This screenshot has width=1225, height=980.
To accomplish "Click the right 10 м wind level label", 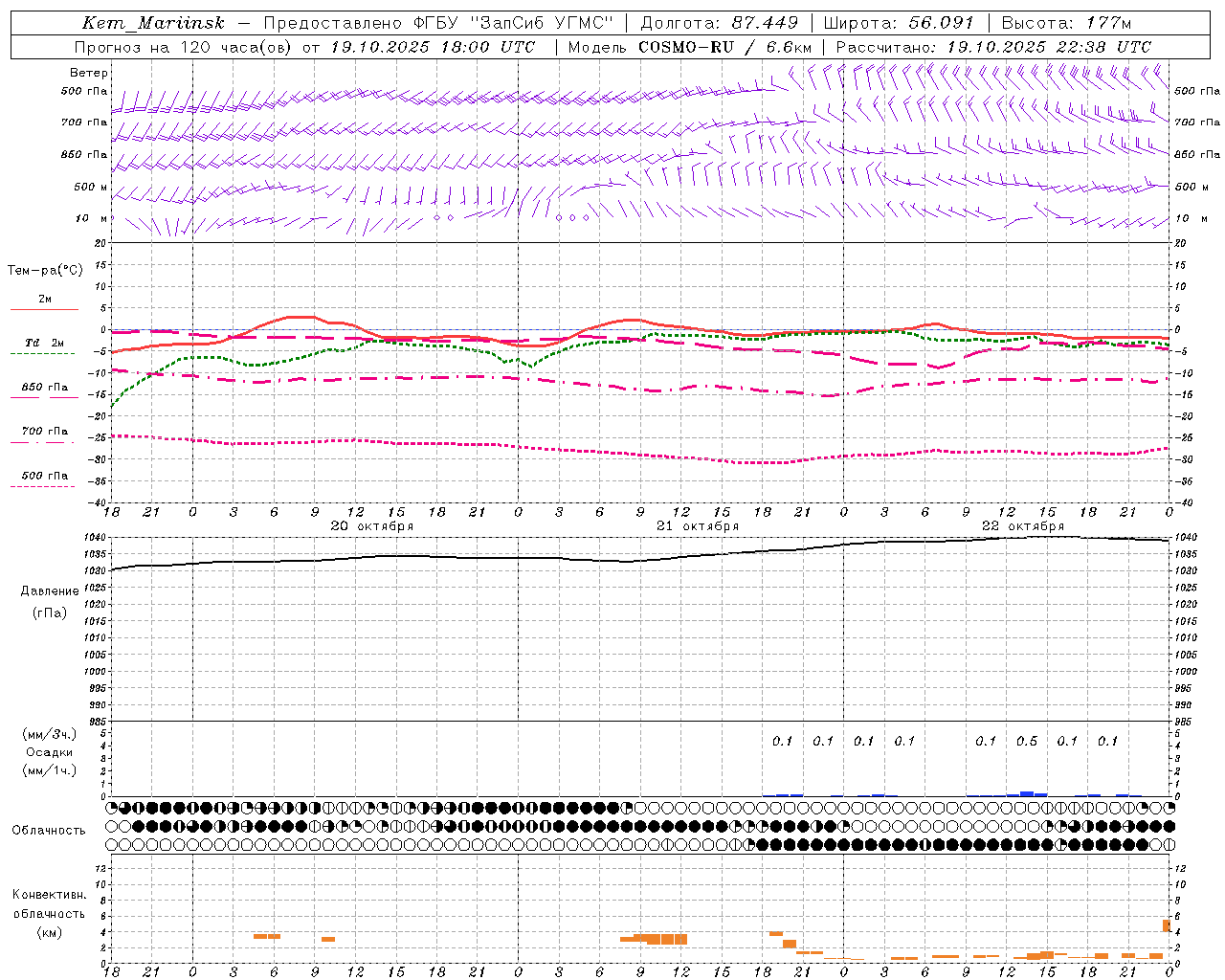I will click(x=1192, y=218).
